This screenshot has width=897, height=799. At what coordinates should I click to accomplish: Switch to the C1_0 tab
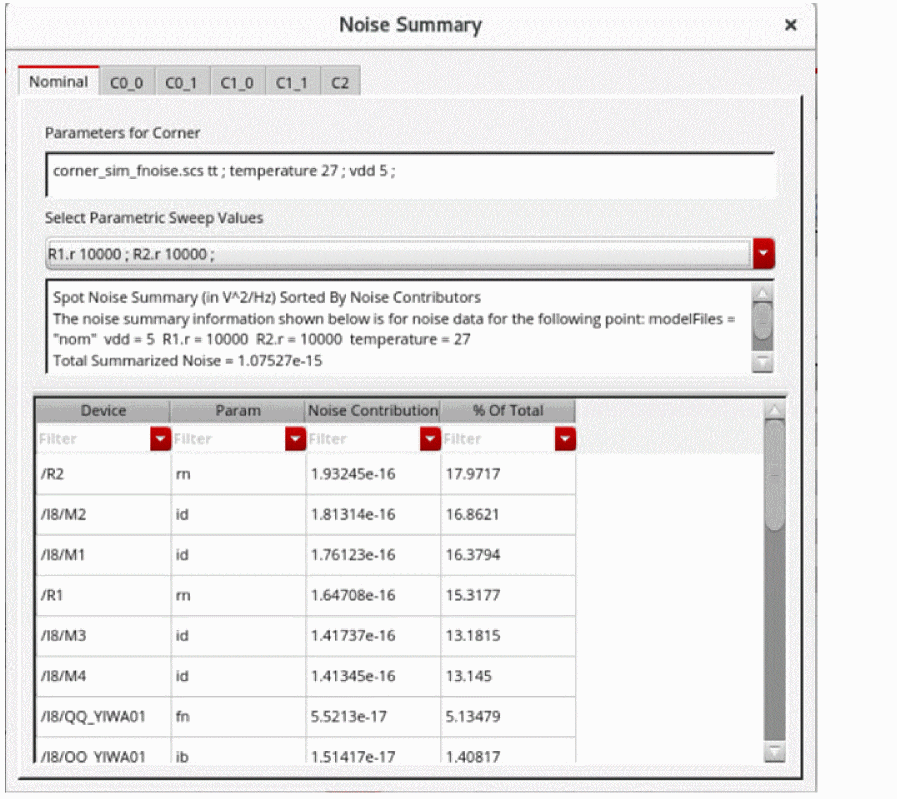point(238,83)
